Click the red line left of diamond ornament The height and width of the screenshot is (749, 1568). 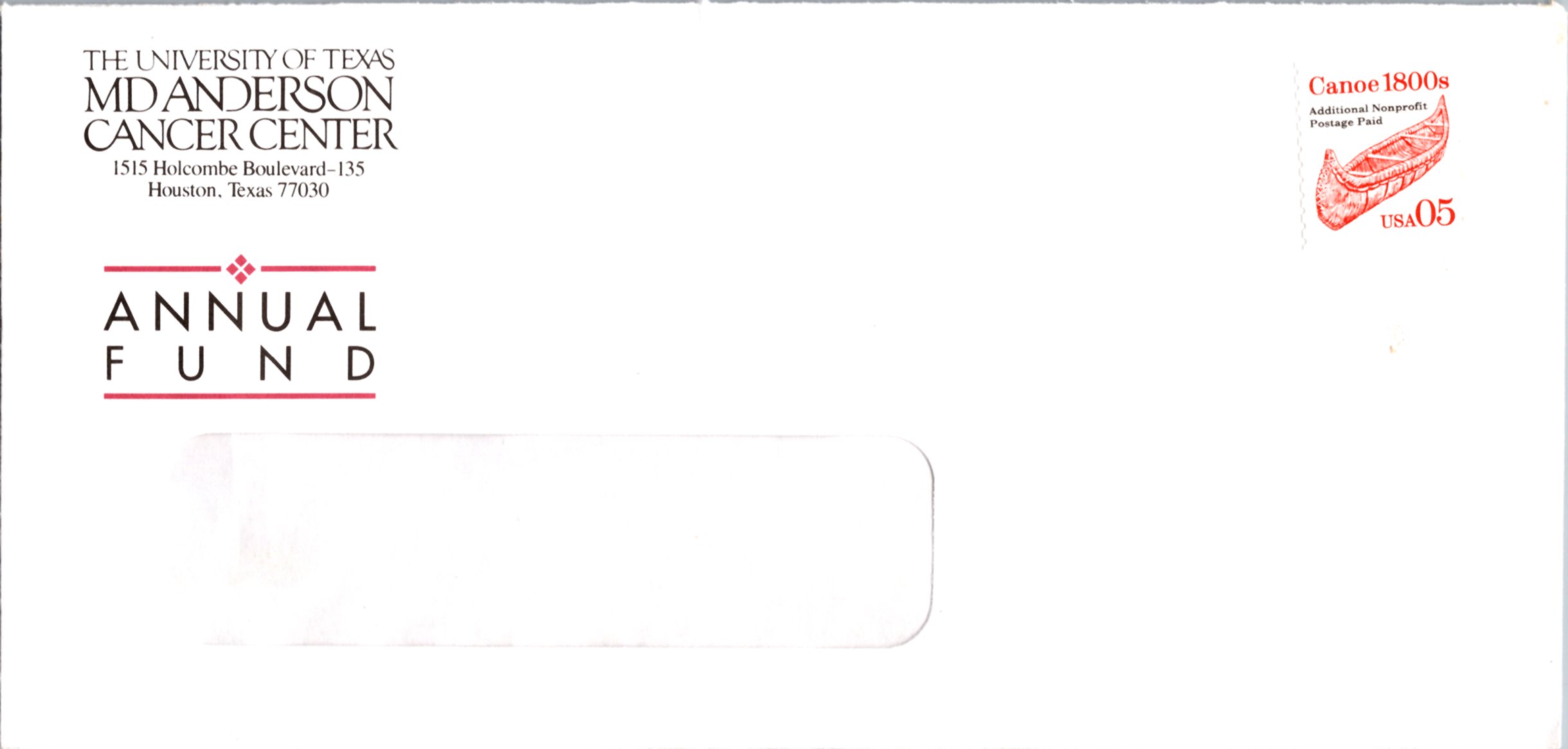(162, 269)
